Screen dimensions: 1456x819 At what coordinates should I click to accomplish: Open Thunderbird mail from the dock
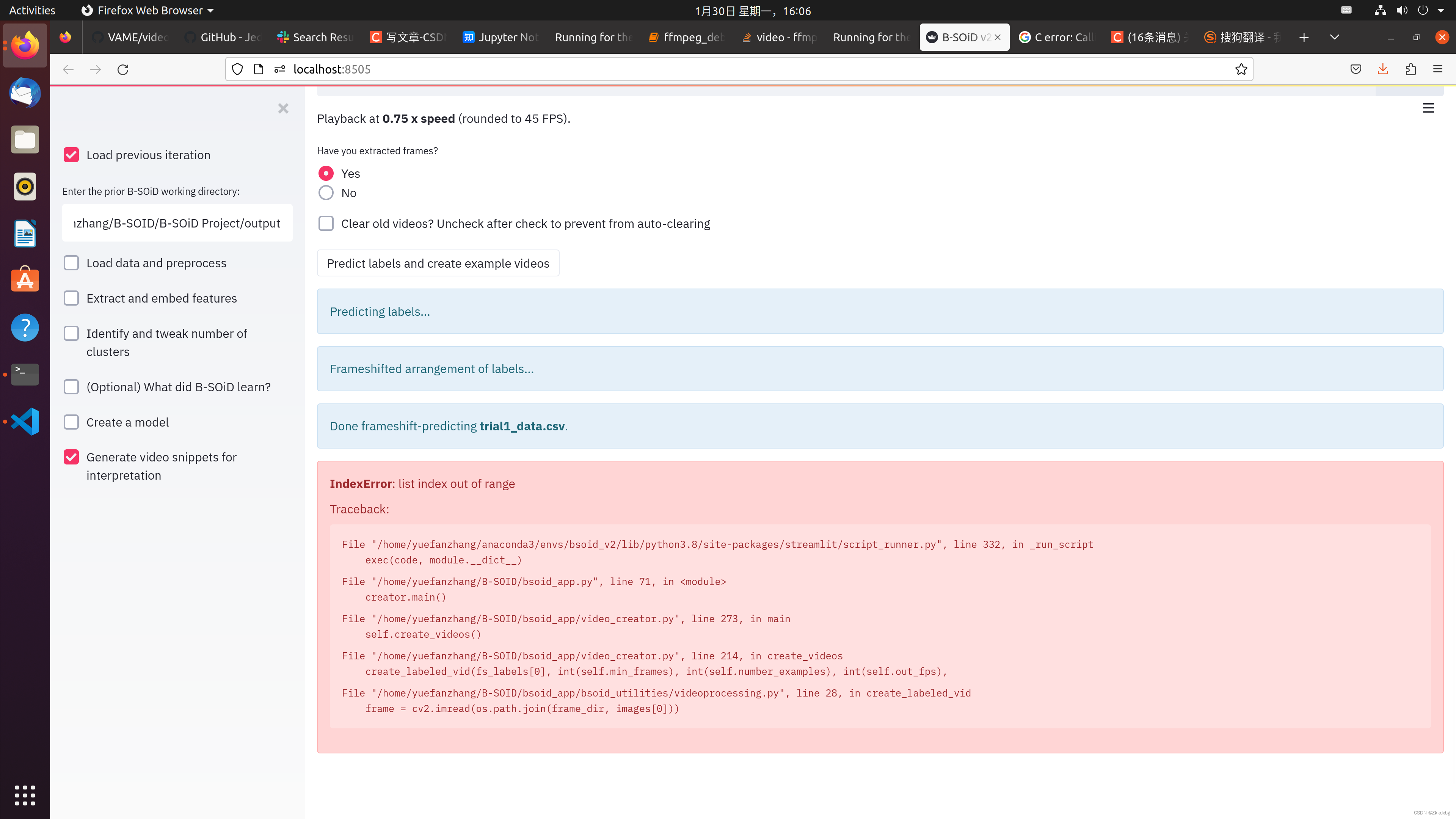[25, 93]
